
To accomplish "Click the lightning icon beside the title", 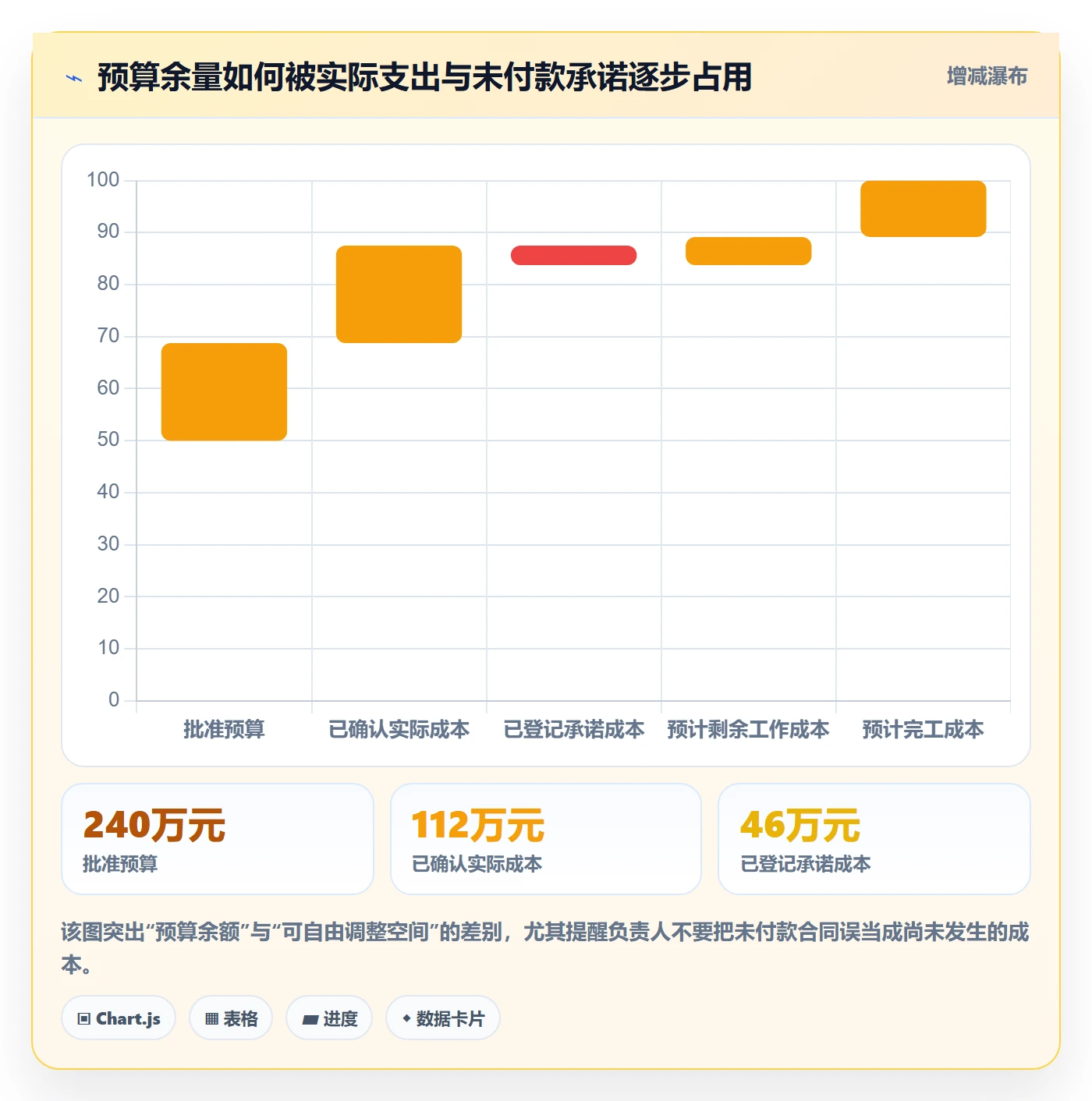I will point(74,78).
